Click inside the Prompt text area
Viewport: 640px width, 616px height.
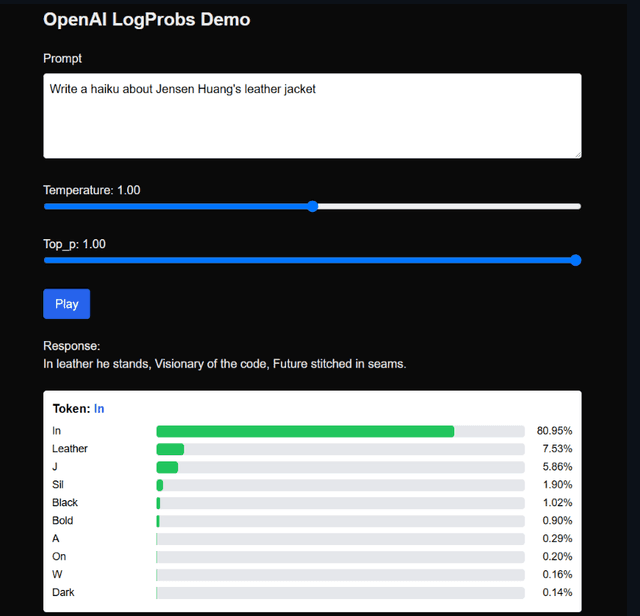pos(311,116)
